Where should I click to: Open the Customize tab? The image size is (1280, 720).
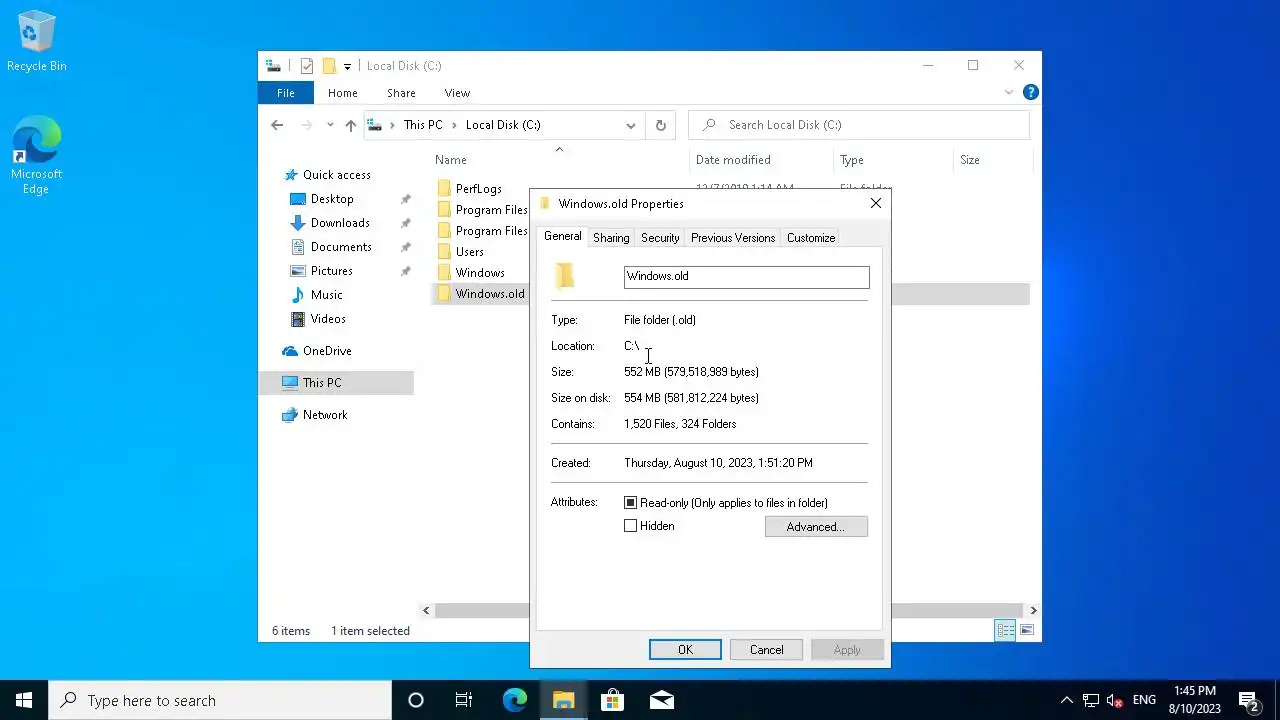pyautogui.click(x=811, y=238)
